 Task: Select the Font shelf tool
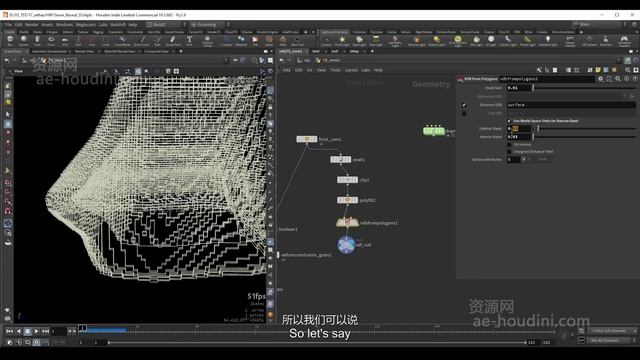(x=189, y=40)
